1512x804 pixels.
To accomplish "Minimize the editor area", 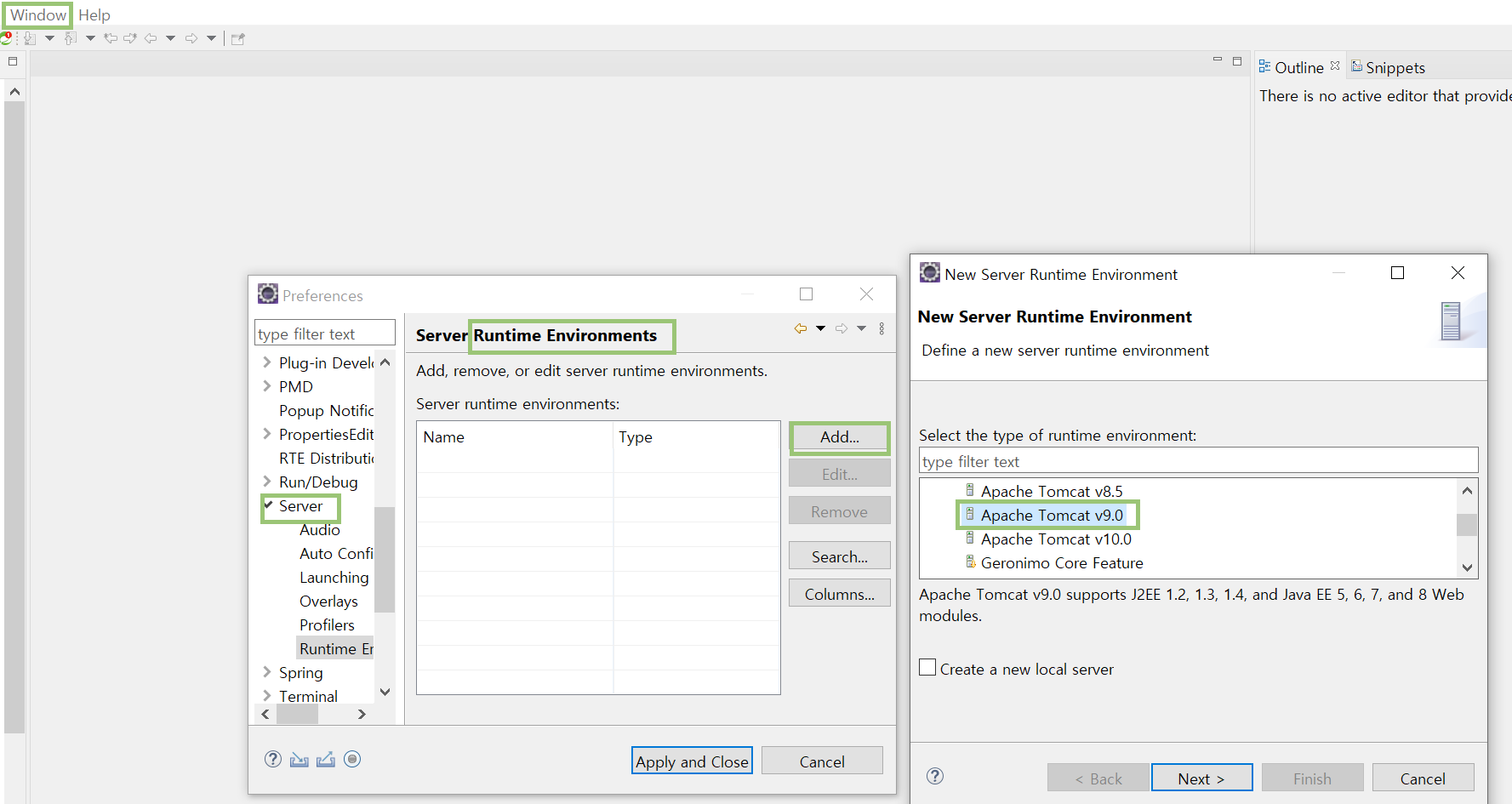I will 1218,60.
